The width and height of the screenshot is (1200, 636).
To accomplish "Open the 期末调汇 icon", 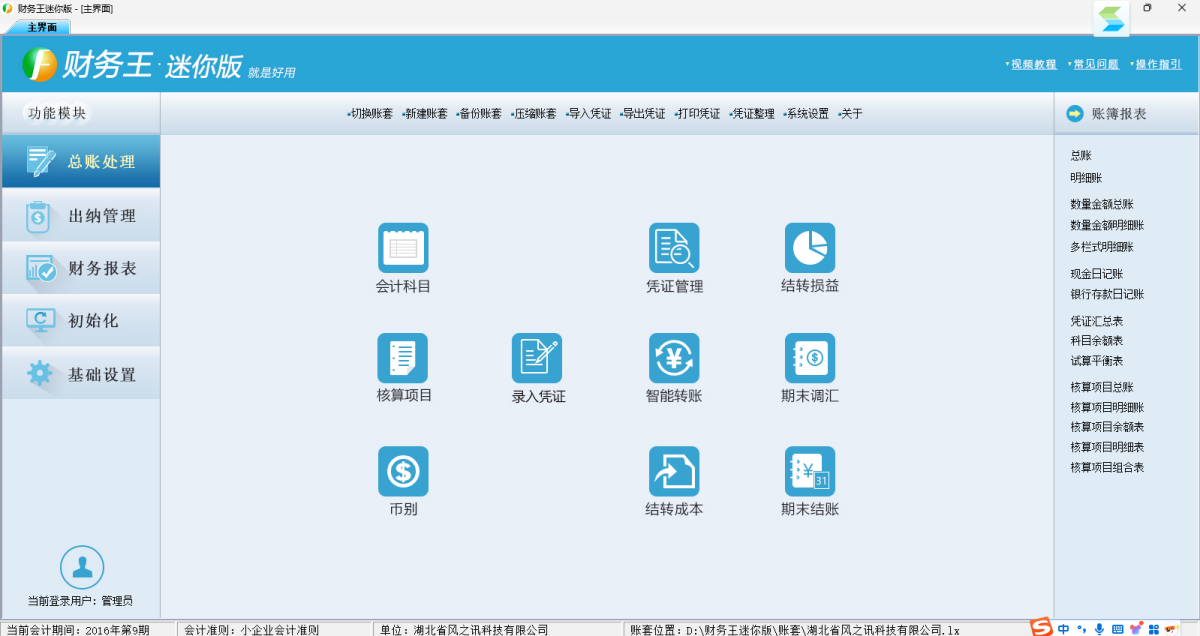I will (809, 358).
